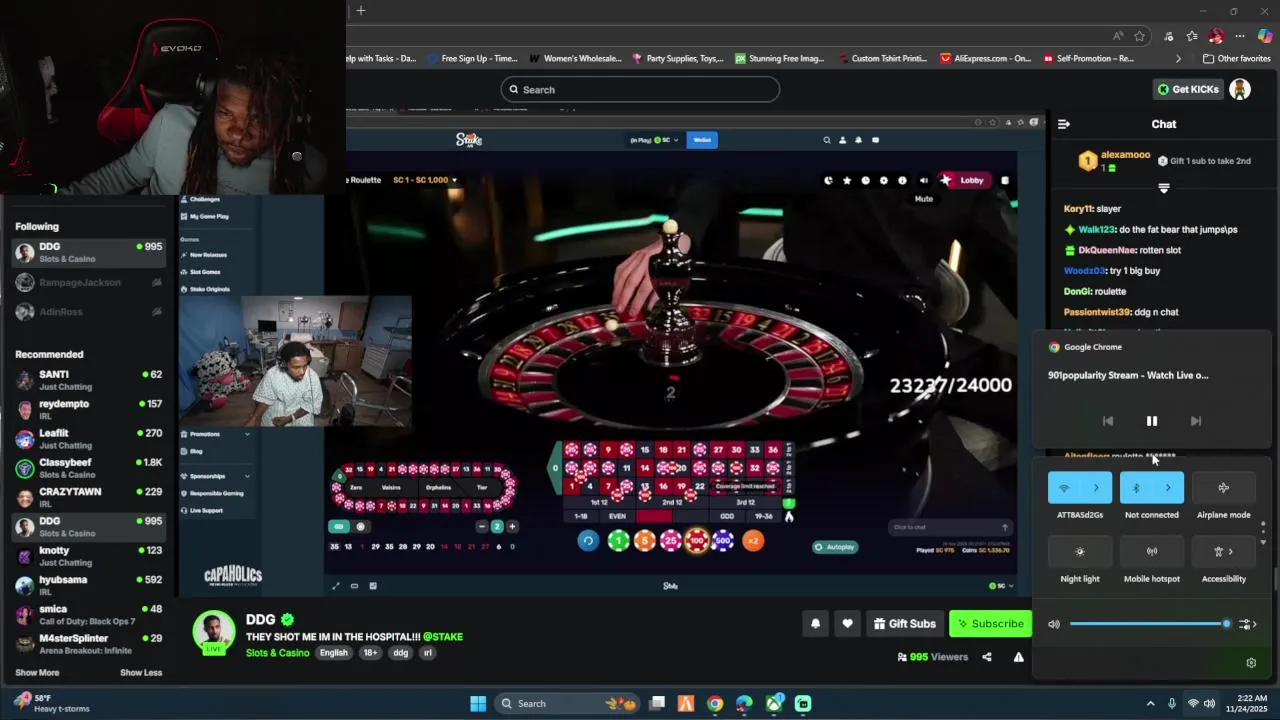Open Quick Settings gear icon
1280x720 pixels.
(1251, 663)
